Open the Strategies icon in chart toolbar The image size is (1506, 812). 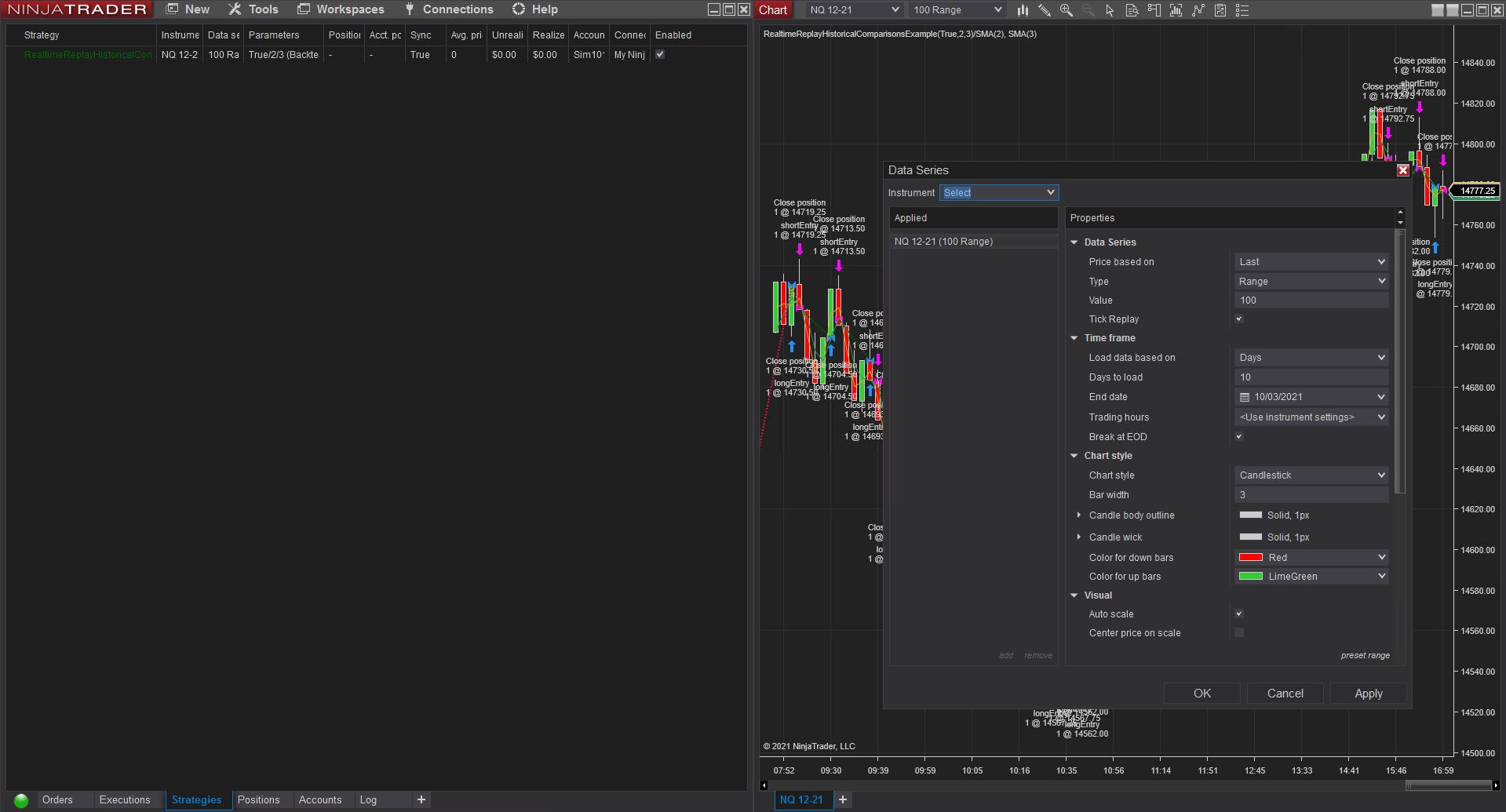[1198, 10]
